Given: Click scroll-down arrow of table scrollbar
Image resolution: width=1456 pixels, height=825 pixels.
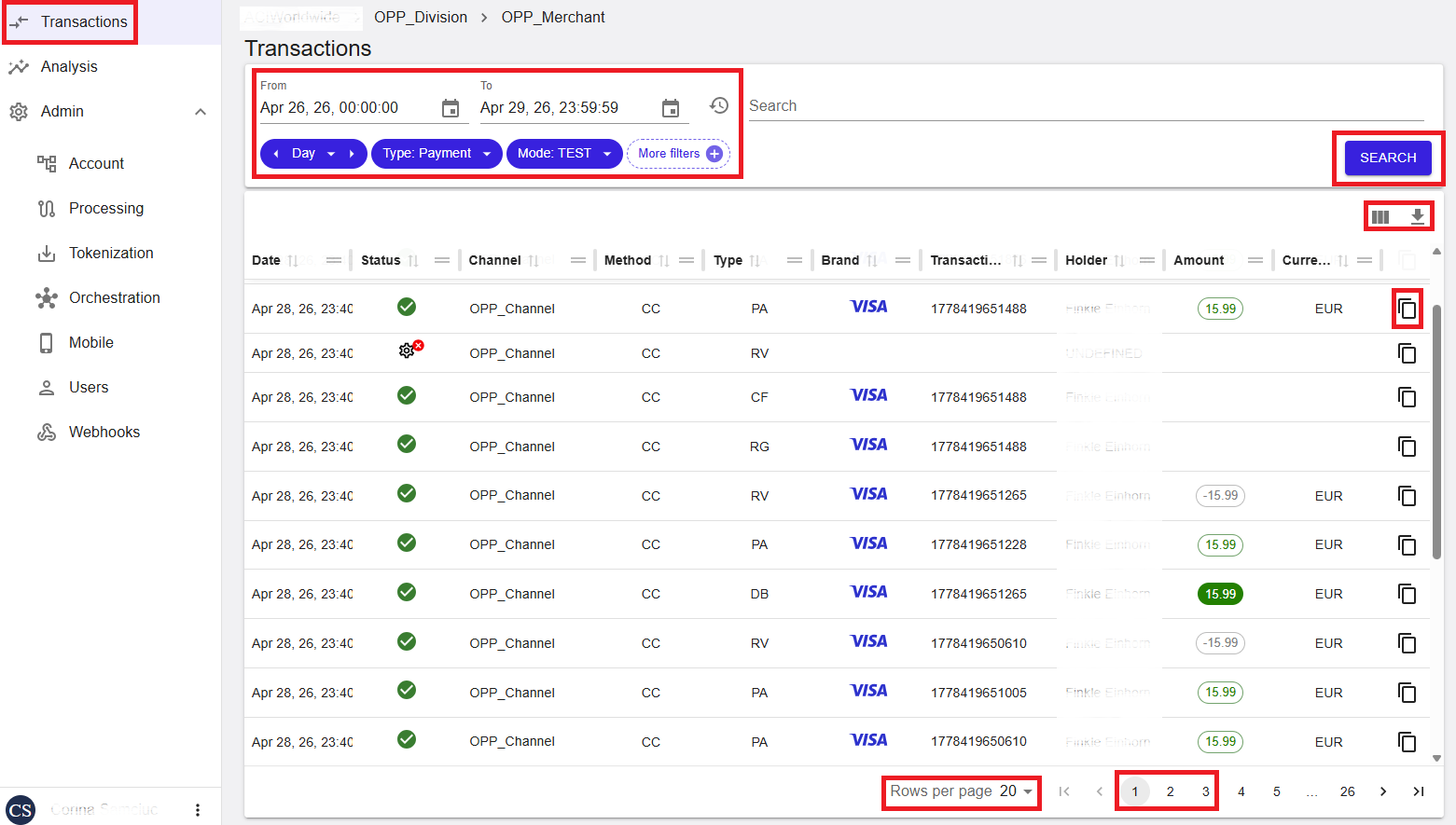Looking at the screenshot, I should pyautogui.click(x=1436, y=759).
